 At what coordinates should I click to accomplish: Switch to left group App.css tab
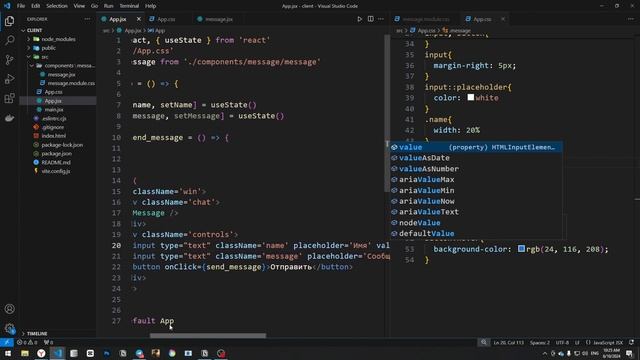[167, 19]
